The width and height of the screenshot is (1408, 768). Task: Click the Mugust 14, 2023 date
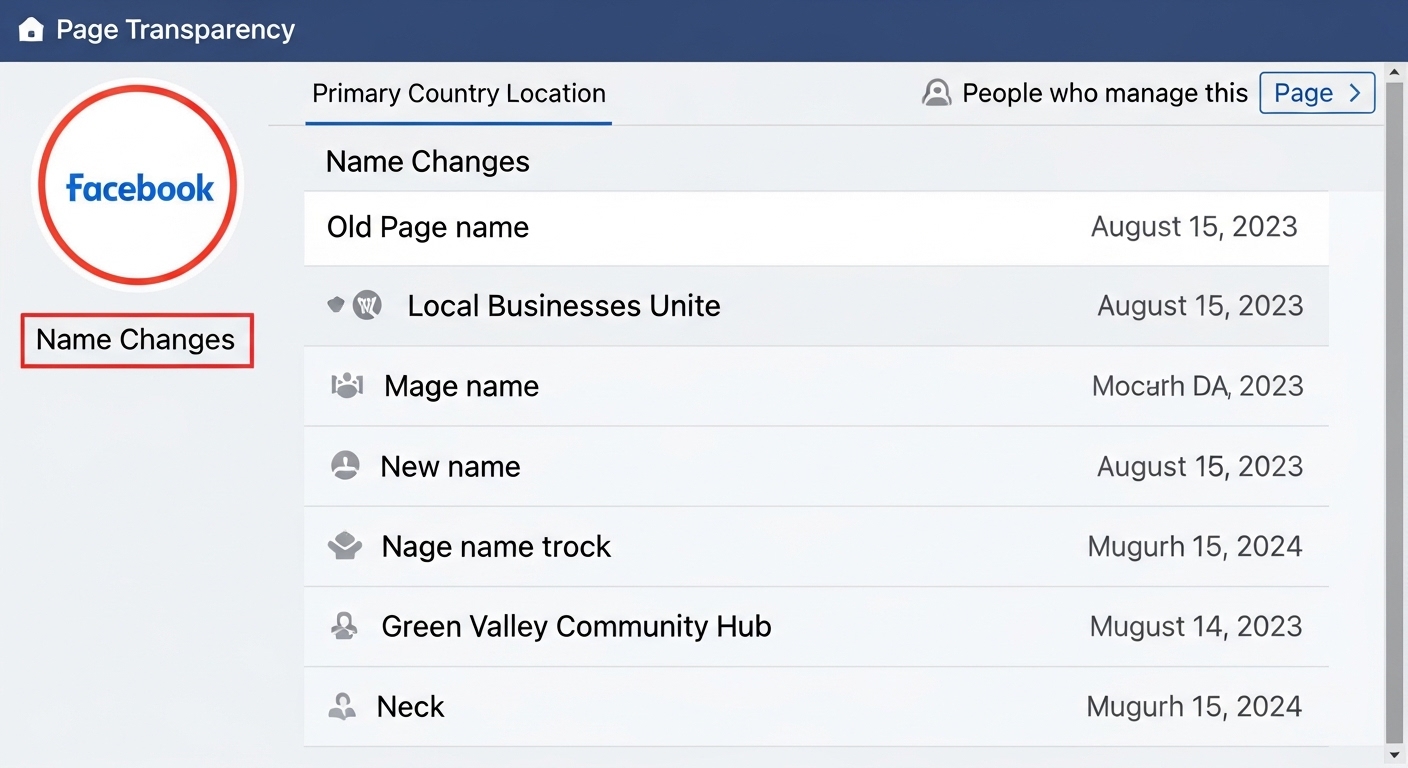[1196, 627]
